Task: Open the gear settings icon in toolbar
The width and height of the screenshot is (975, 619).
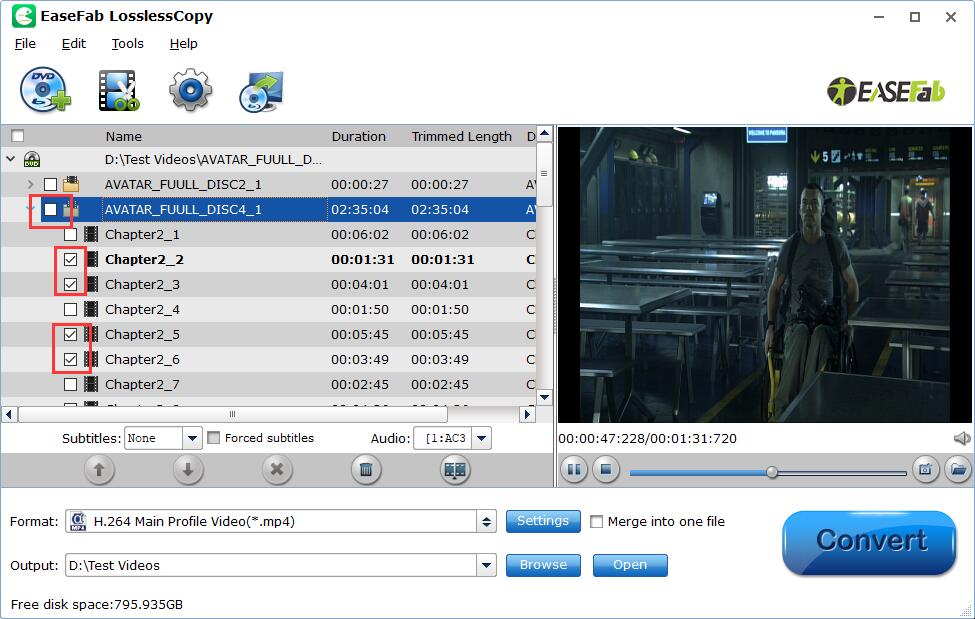Action: (x=190, y=91)
